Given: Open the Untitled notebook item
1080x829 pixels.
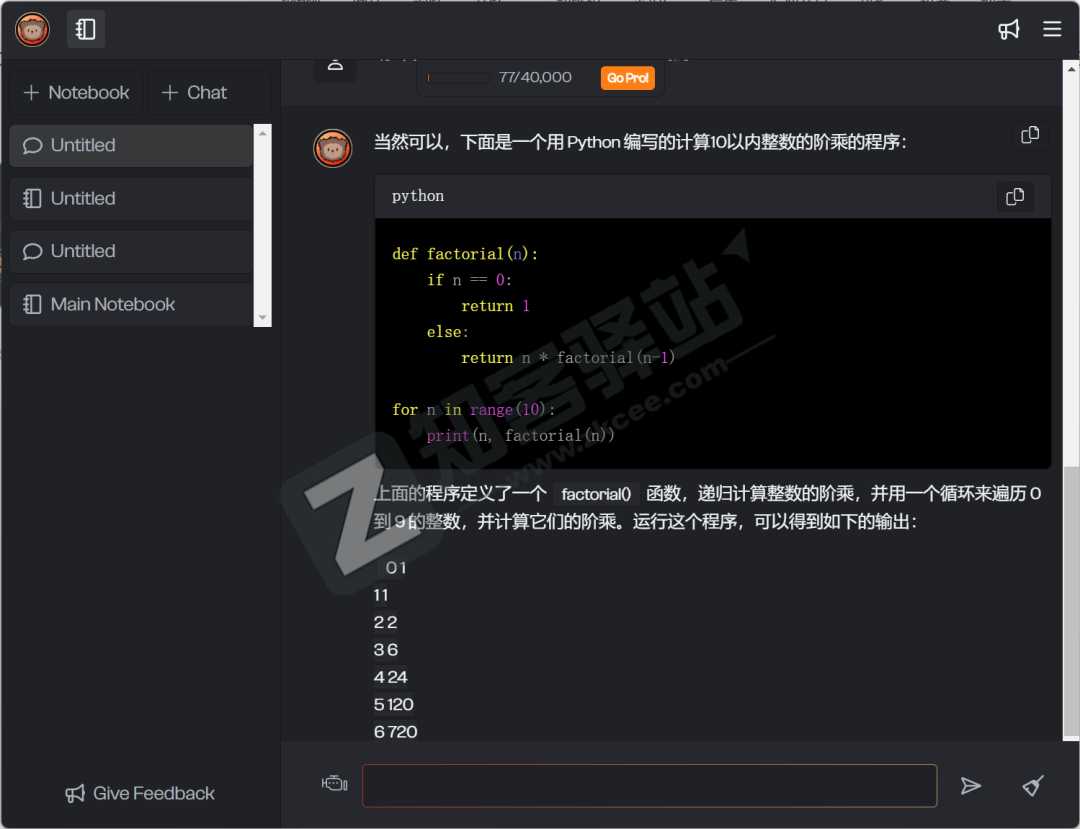Looking at the screenshot, I should coord(130,199).
